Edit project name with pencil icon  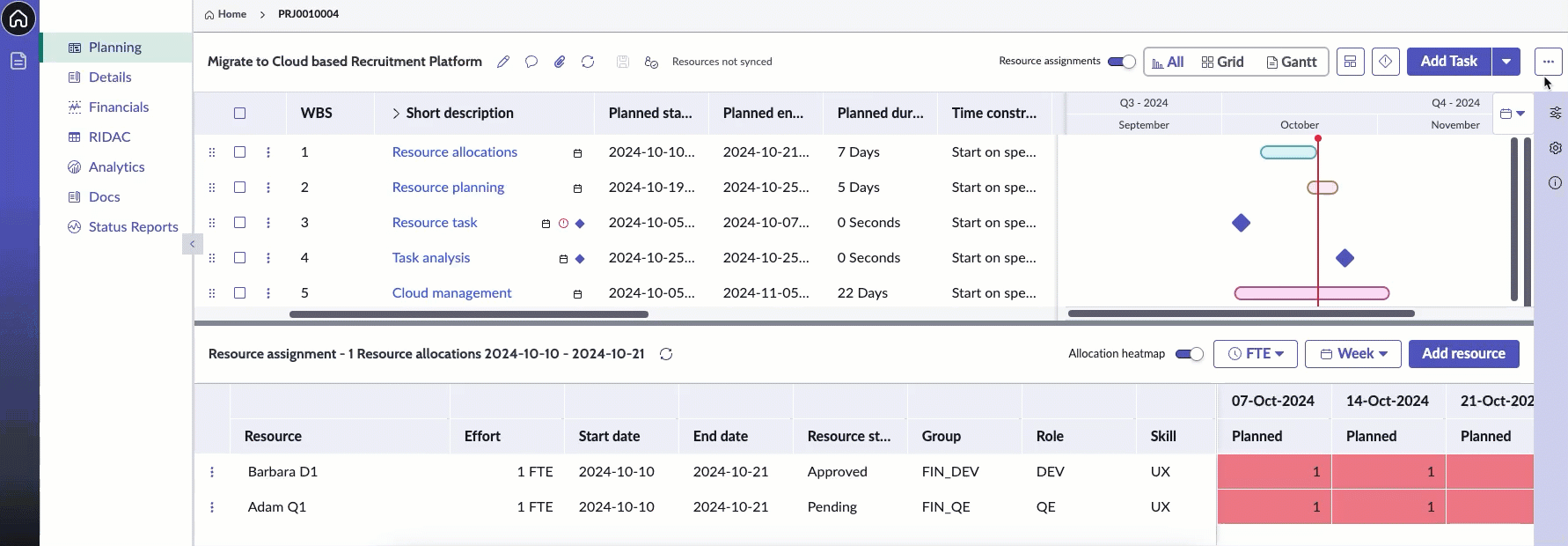tap(503, 62)
